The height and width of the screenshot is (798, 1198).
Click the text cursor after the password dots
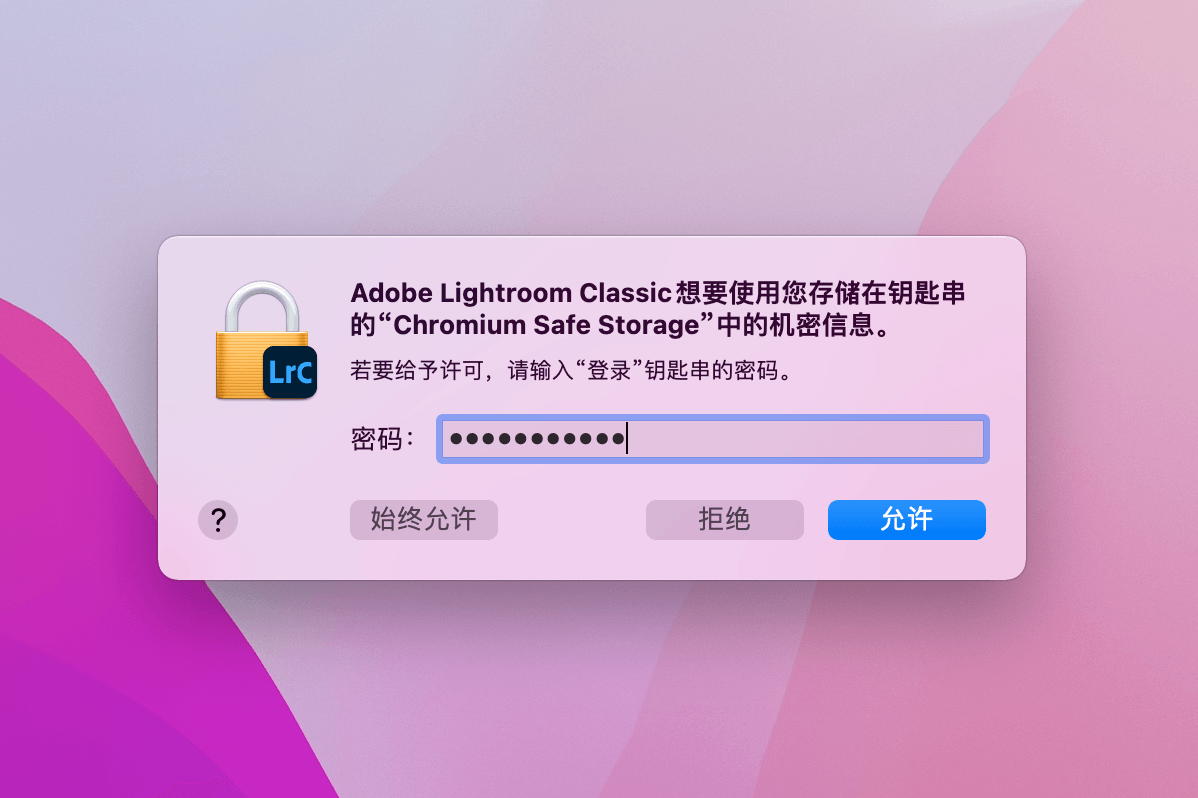point(627,439)
